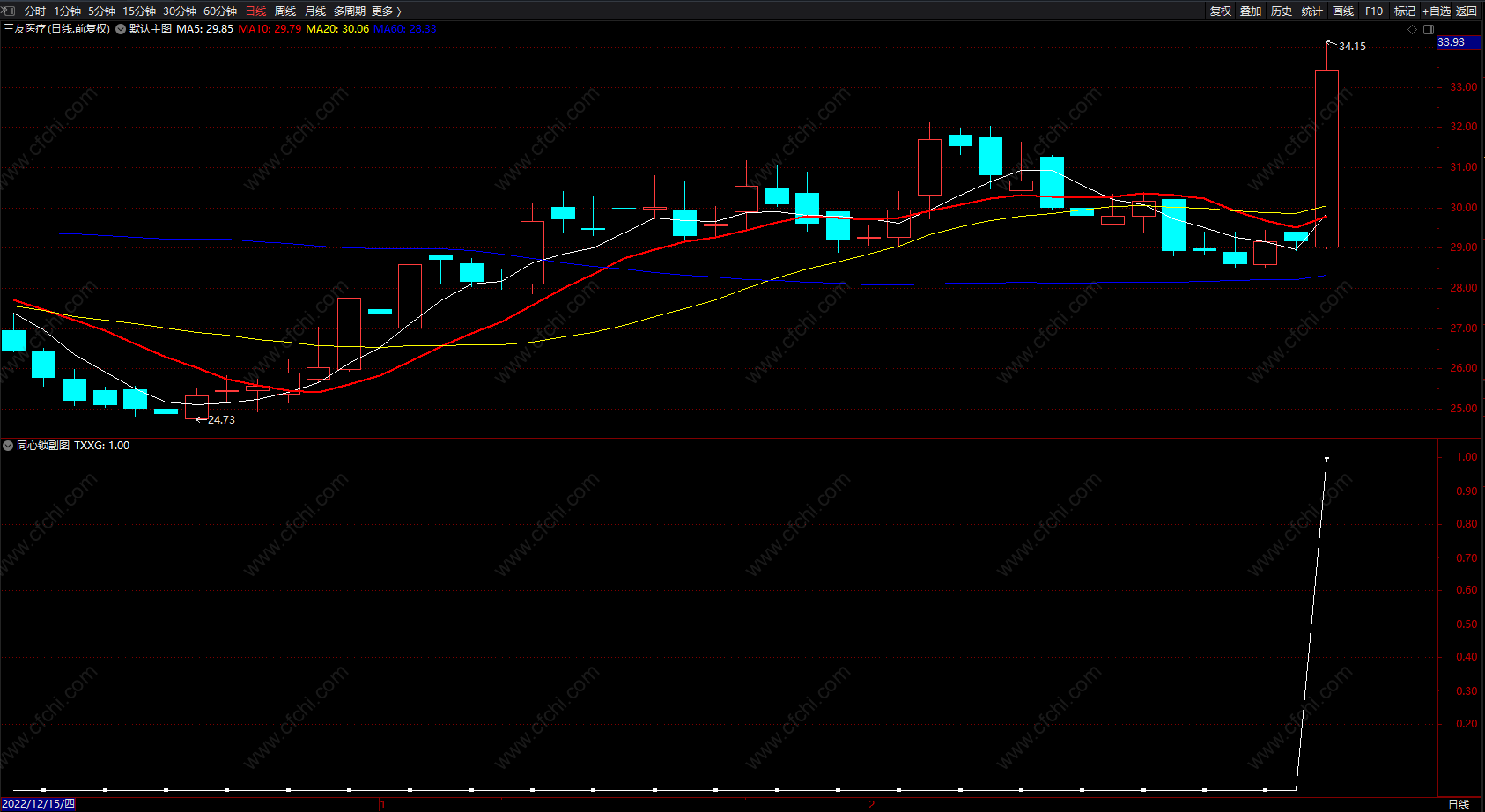
Task: Click the blue MA60: 28.33 label
Action: (x=405, y=29)
